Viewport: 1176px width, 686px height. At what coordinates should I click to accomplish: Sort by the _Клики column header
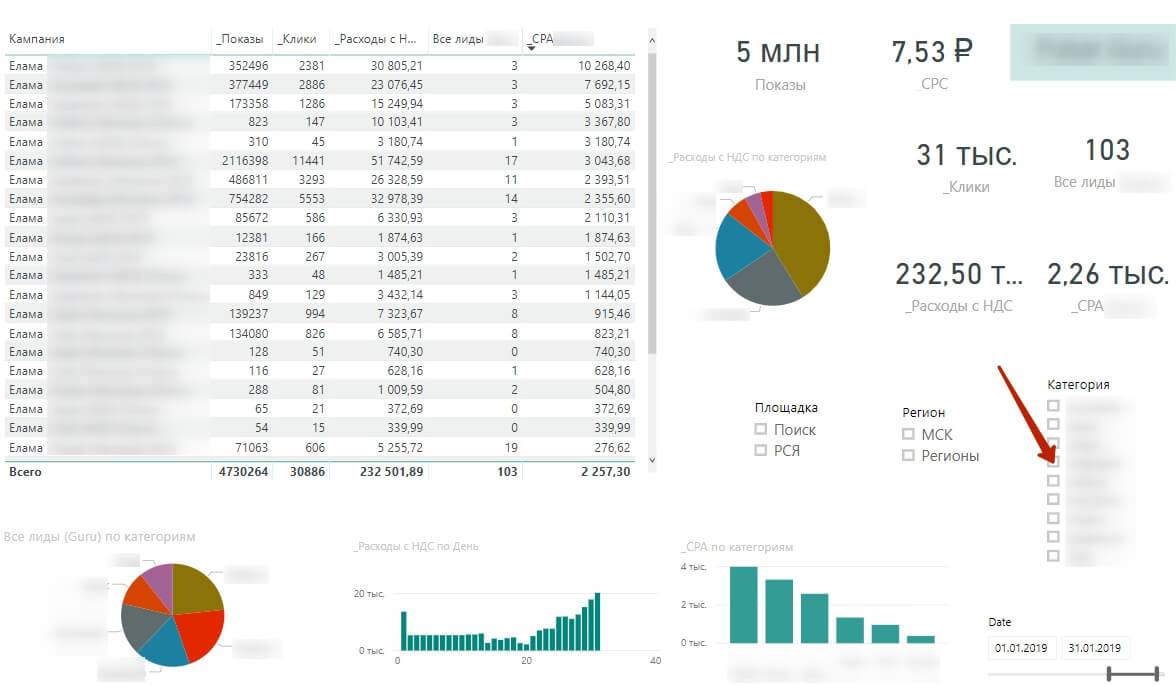pyautogui.click(x=298, y=39)
